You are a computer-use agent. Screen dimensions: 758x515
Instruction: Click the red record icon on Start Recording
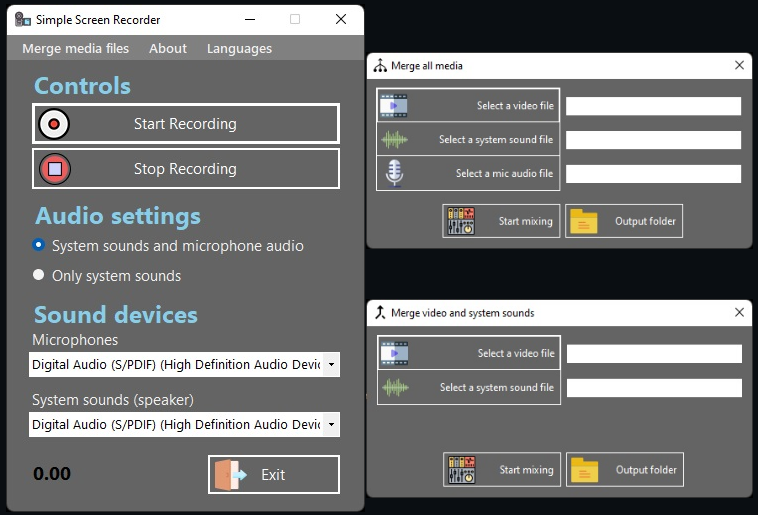click(54, 124)
